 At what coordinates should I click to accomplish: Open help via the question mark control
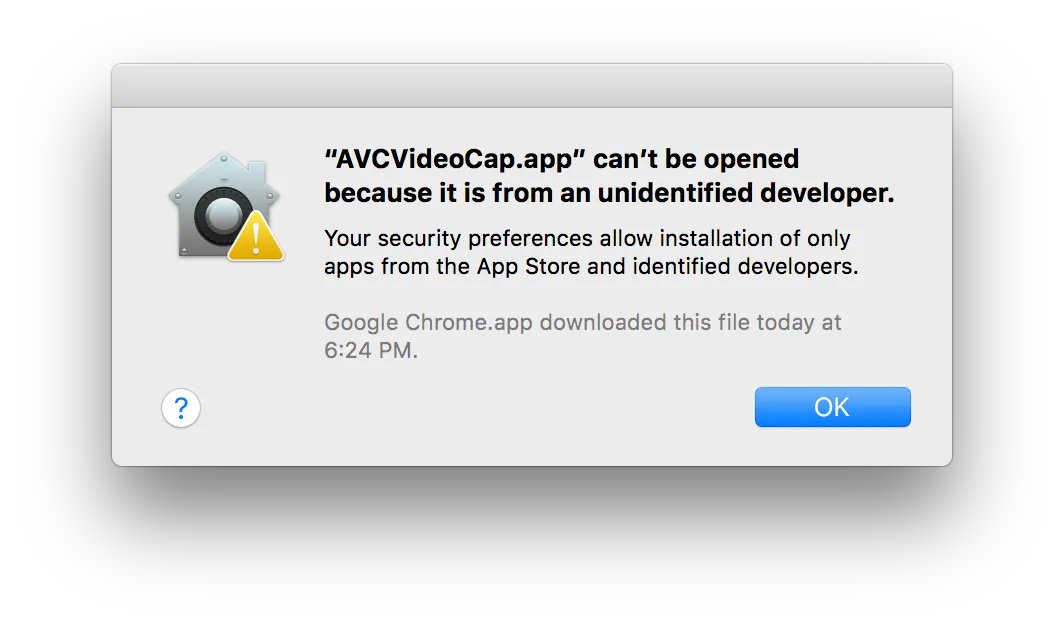point(180,408)
